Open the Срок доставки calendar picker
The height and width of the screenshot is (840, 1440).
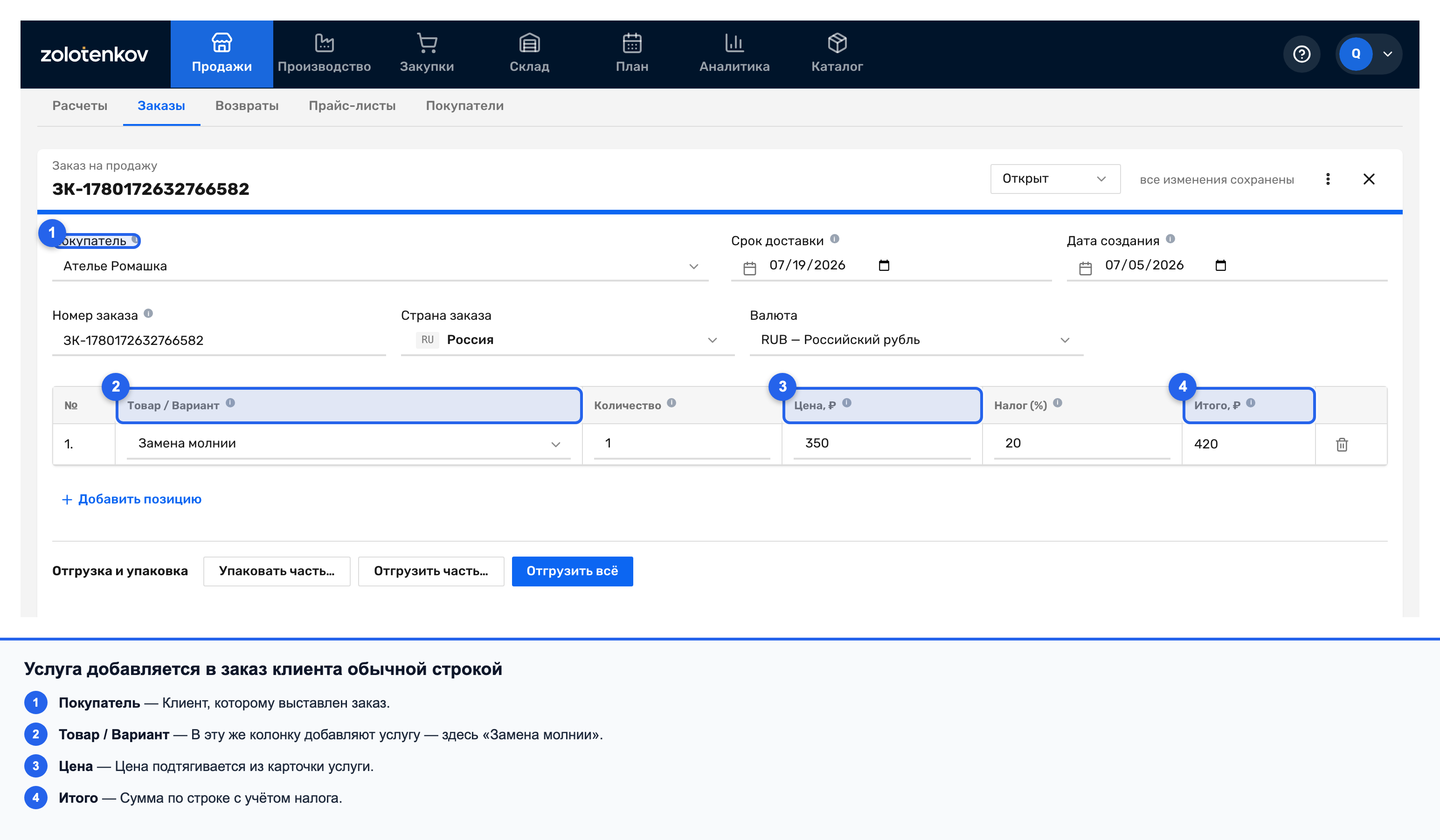point(883,266)
